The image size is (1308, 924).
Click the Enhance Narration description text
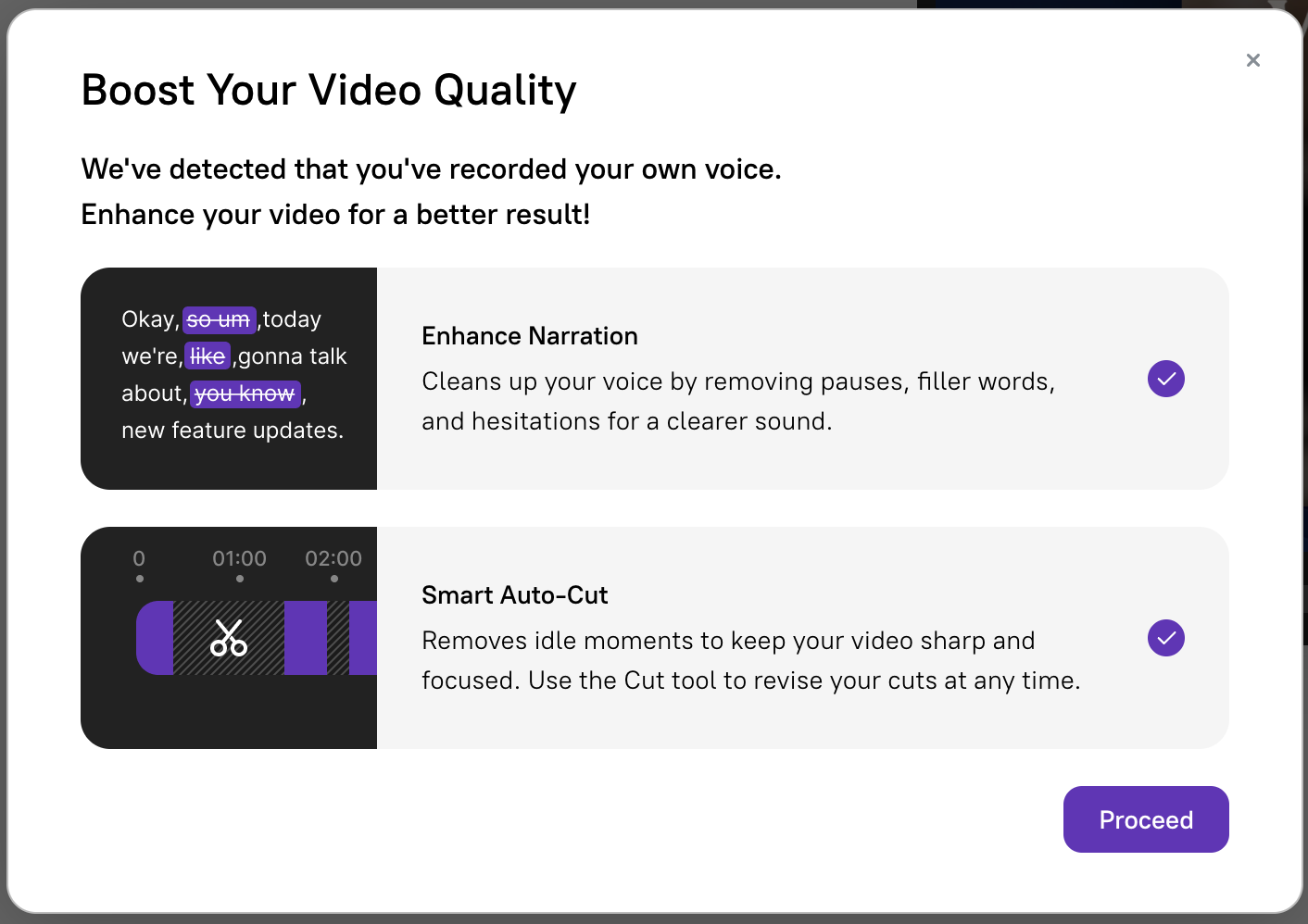(737, 401)
